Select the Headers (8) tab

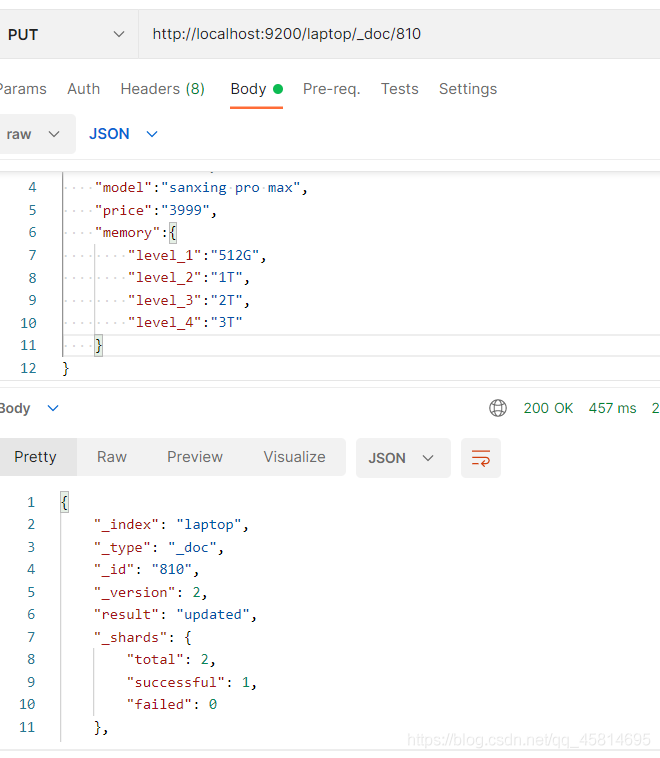coord(162,89)
